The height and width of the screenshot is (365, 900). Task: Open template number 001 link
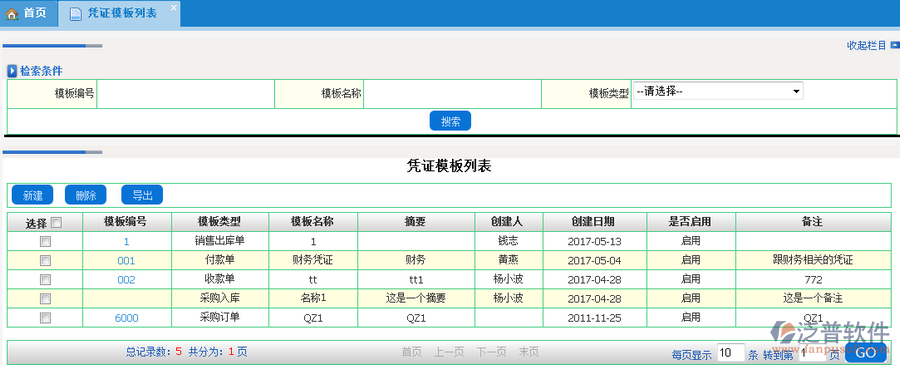click(x=126, y=261)
